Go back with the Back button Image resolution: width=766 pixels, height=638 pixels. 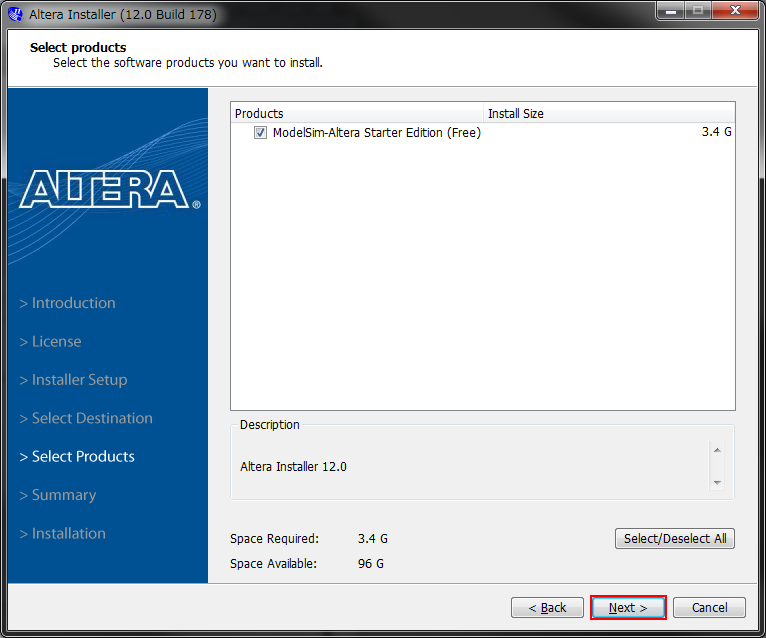click(547, 607)
